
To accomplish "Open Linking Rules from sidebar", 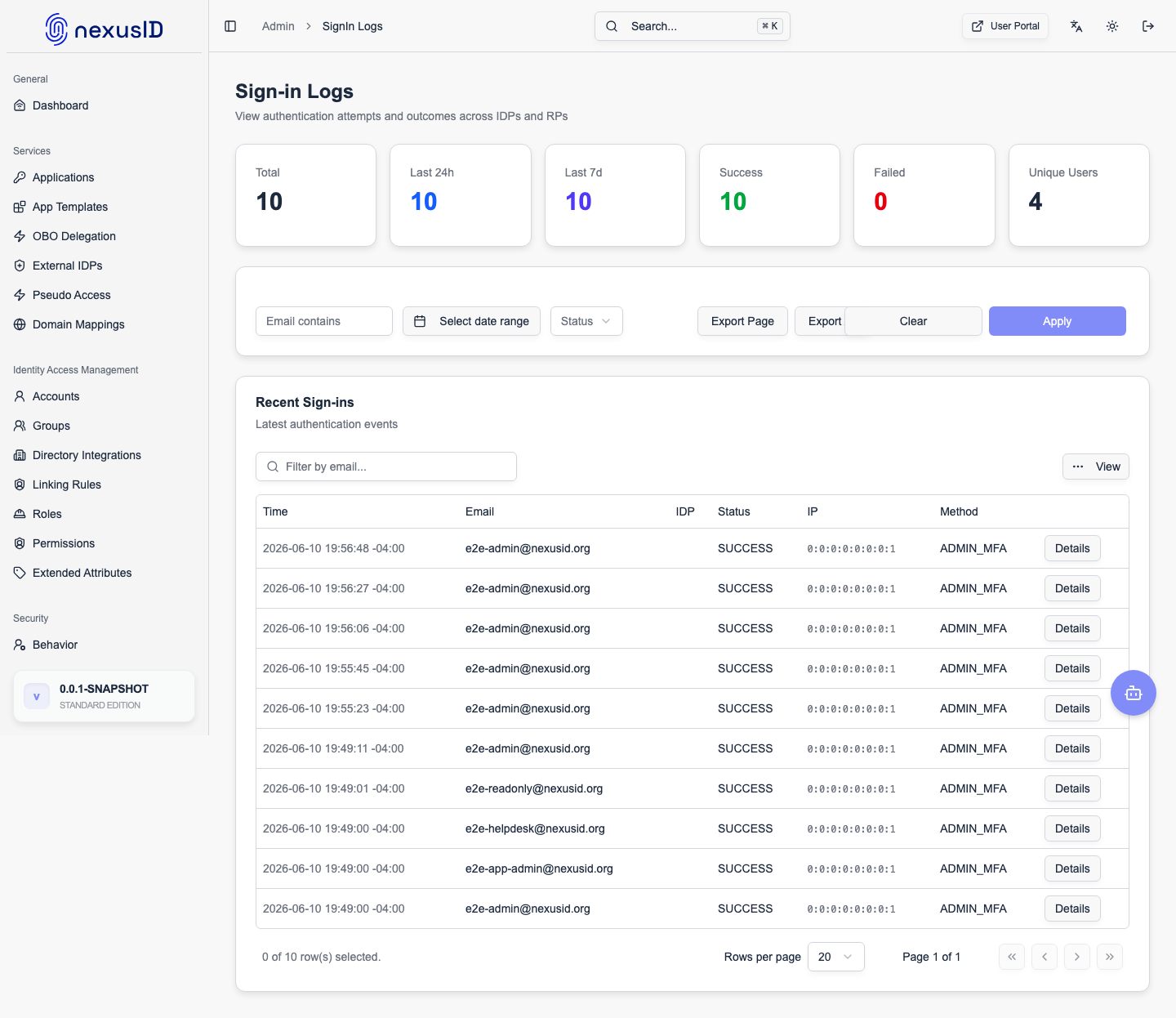I will click(66, 484).
